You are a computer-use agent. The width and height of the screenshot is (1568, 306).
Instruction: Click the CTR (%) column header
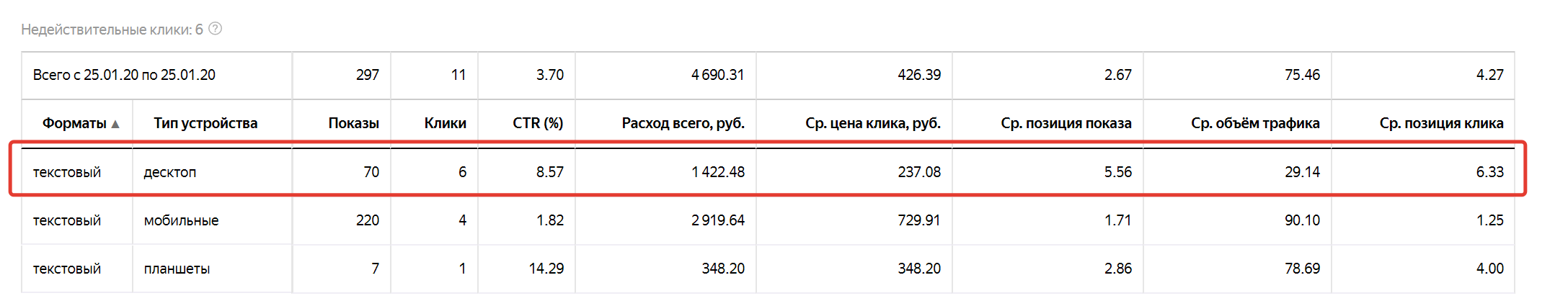coord(538,123)
